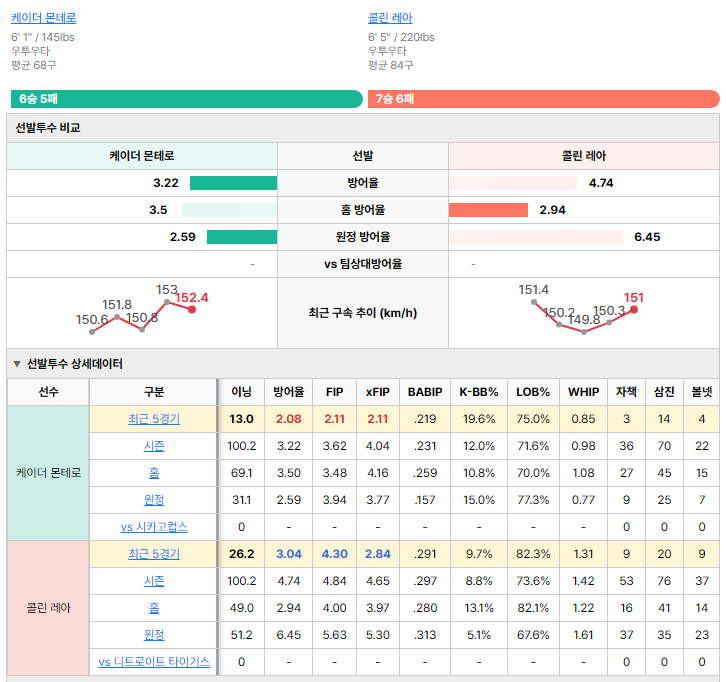This screenshot has width=726, height=682.
Task: Click the 13.0 innings cell
Action: (241, 419)
